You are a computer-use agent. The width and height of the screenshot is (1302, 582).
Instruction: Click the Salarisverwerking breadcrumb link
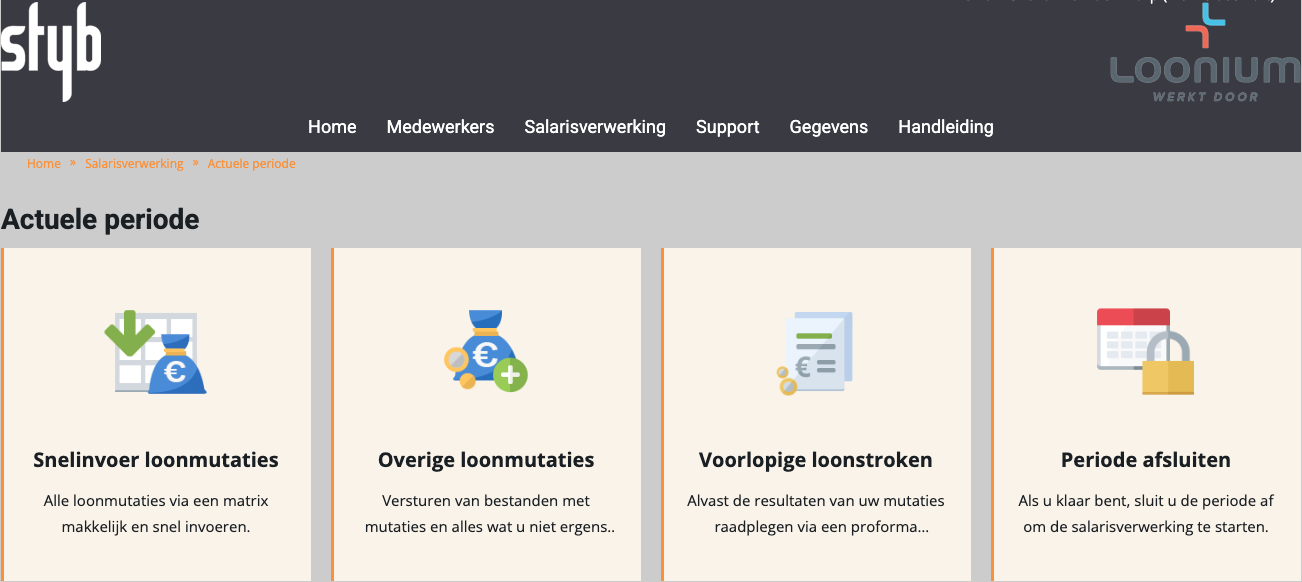pyautogui.click(x=134, y=164)
